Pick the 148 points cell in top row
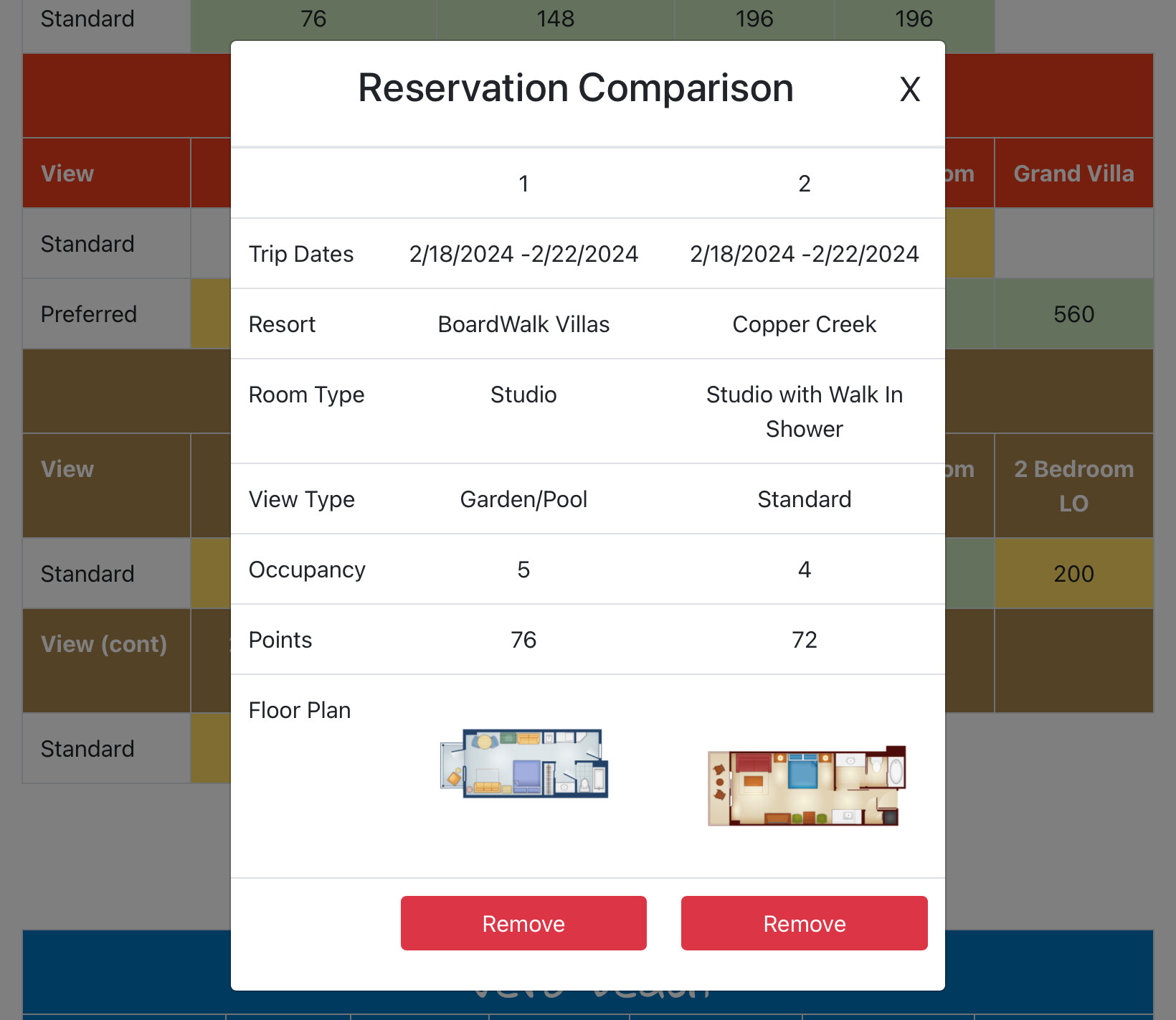This screenshot has height=1020, width=1176. tap(555, 19)
